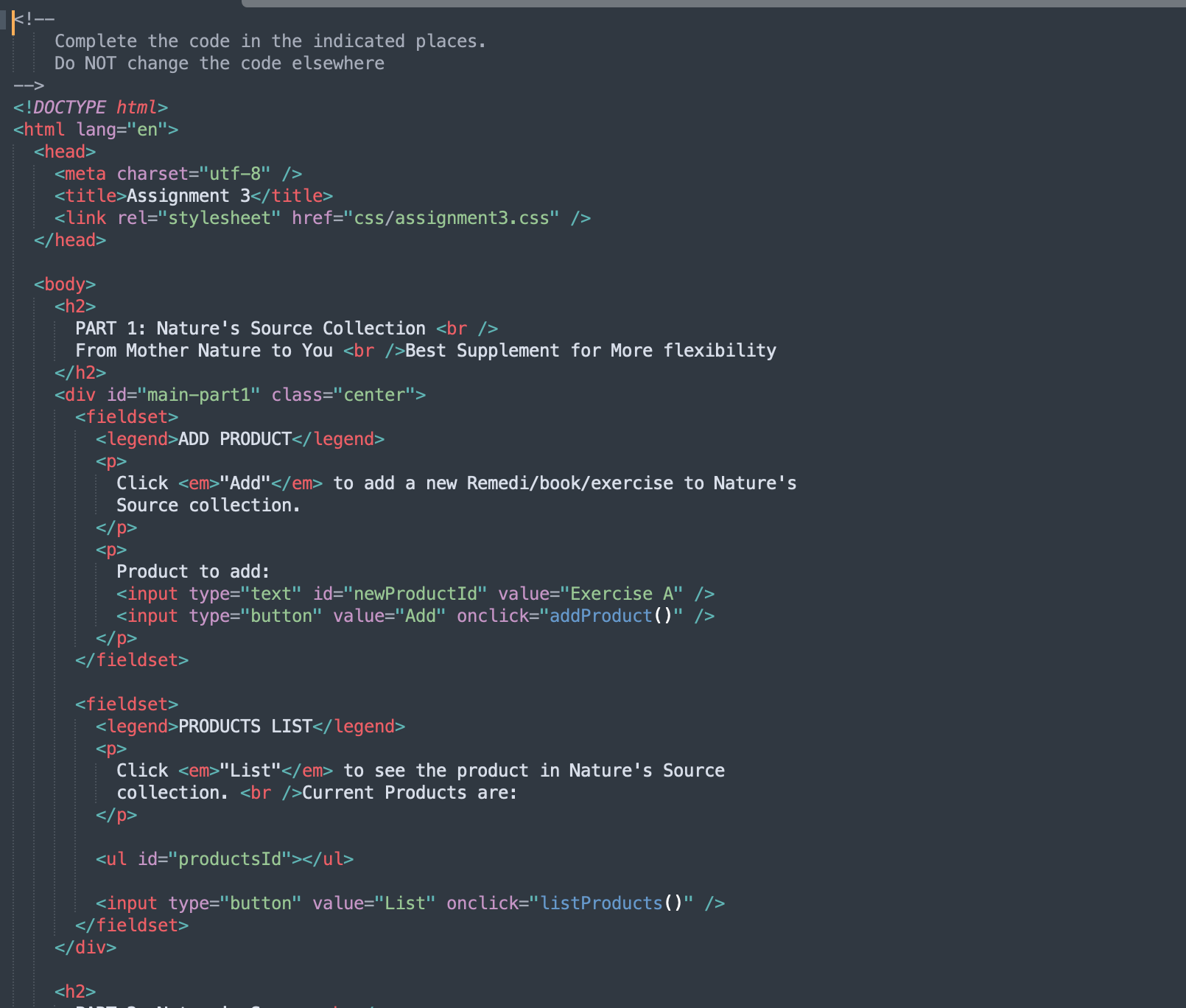The width and height of the screenshot is (1186, 1008).
Task: Click the legend text "PRODUCTS LIST"
Action: (245, 727)
